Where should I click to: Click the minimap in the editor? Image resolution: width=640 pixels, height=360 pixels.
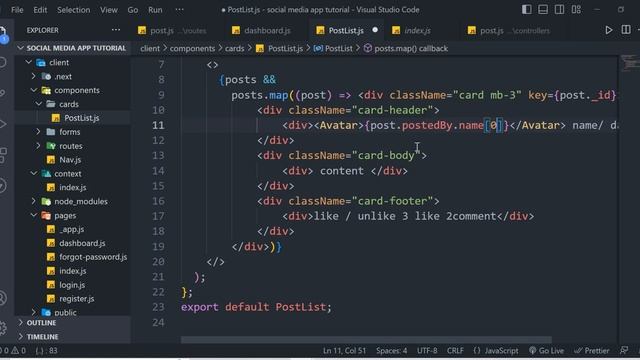tap(630, 63)
